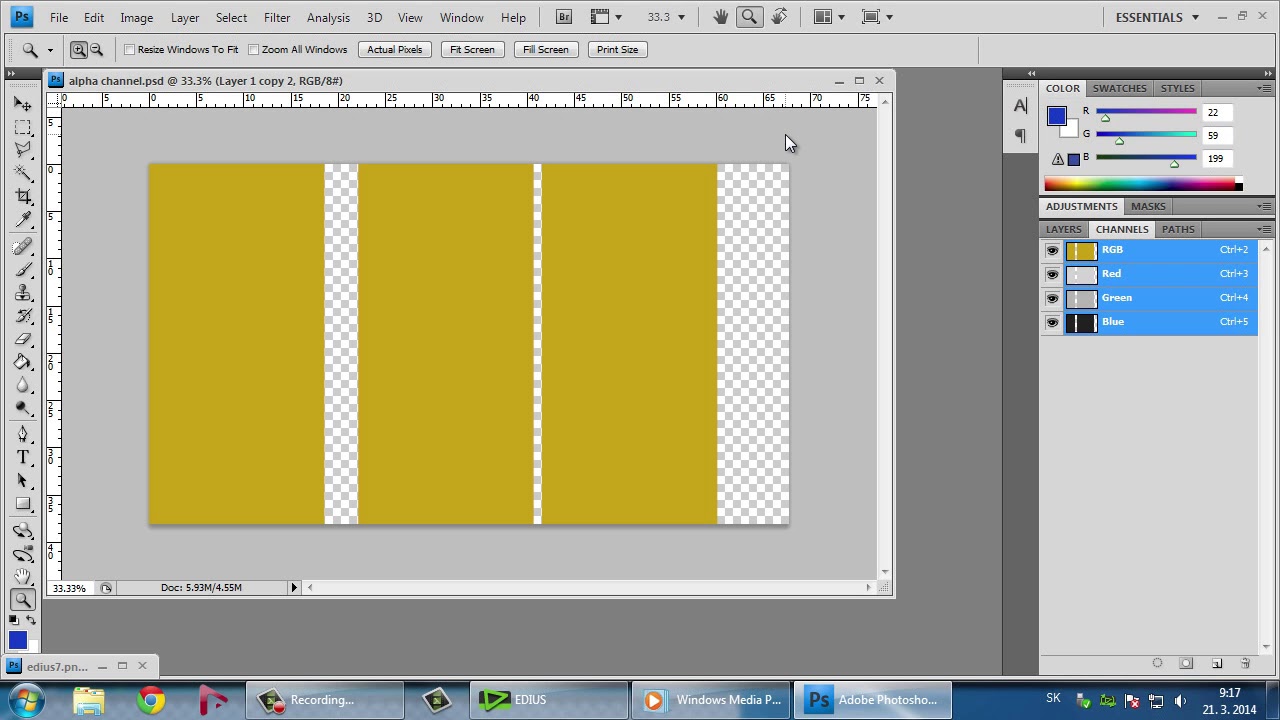Select the Eyedropper tool
1280x720 pixels.
click(23, 220)
